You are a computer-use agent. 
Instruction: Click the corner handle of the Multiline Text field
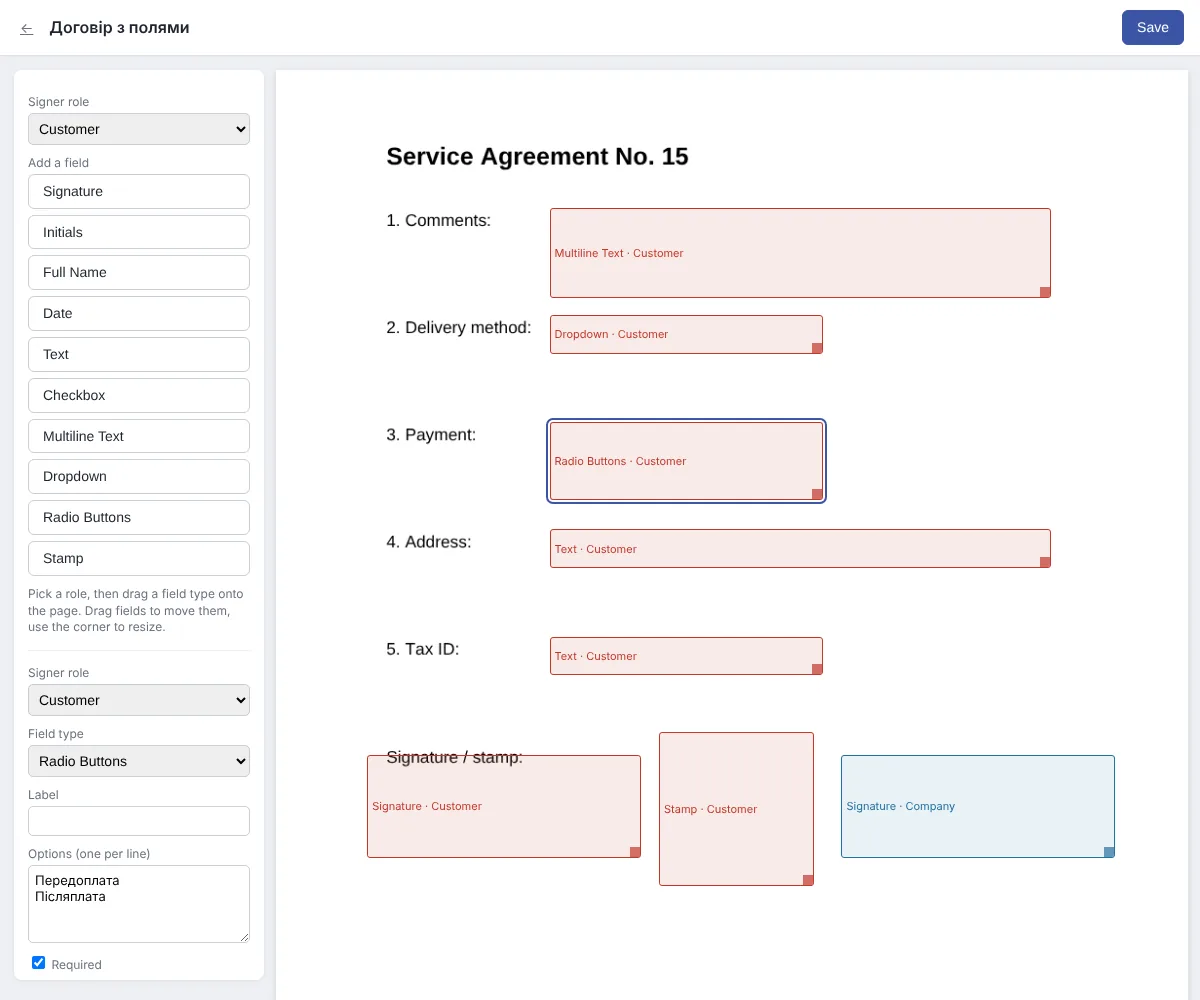tap(1045, 292)
